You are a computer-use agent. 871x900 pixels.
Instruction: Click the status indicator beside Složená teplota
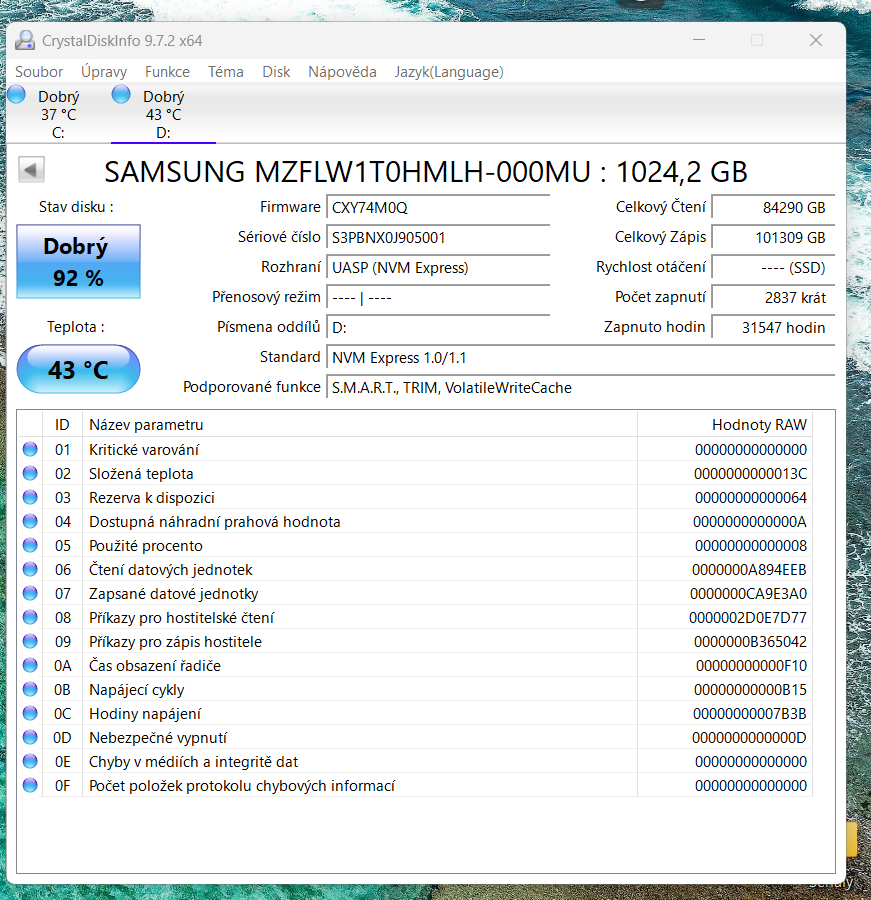click(29, 473)
